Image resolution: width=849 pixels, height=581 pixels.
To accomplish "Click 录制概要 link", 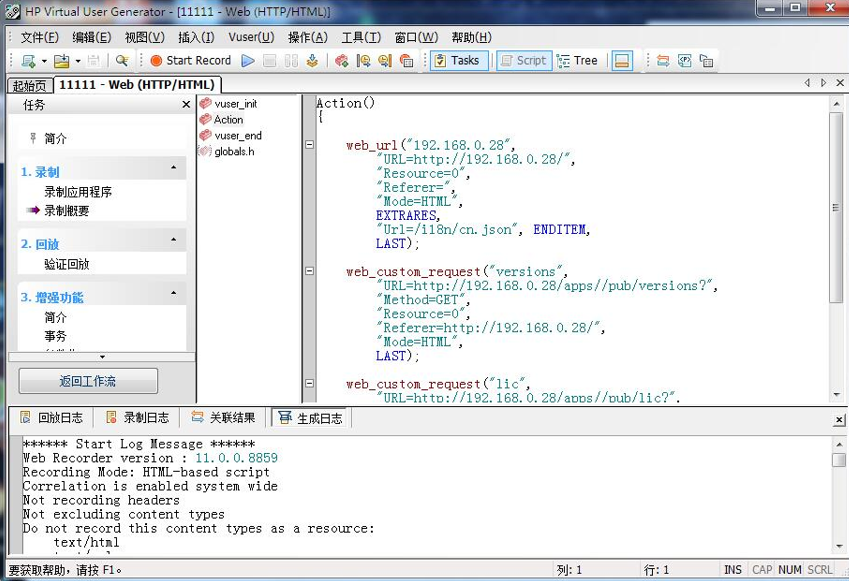I will point(67,211).
